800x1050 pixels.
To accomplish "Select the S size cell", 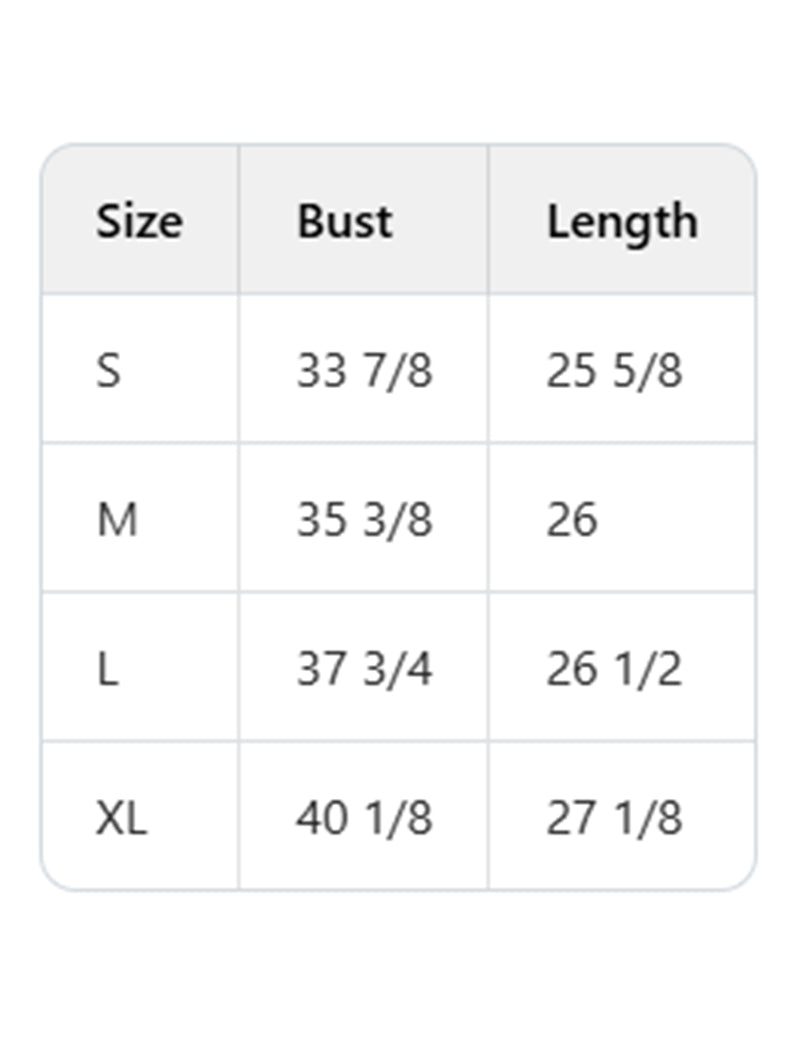I will pos(108,371).
